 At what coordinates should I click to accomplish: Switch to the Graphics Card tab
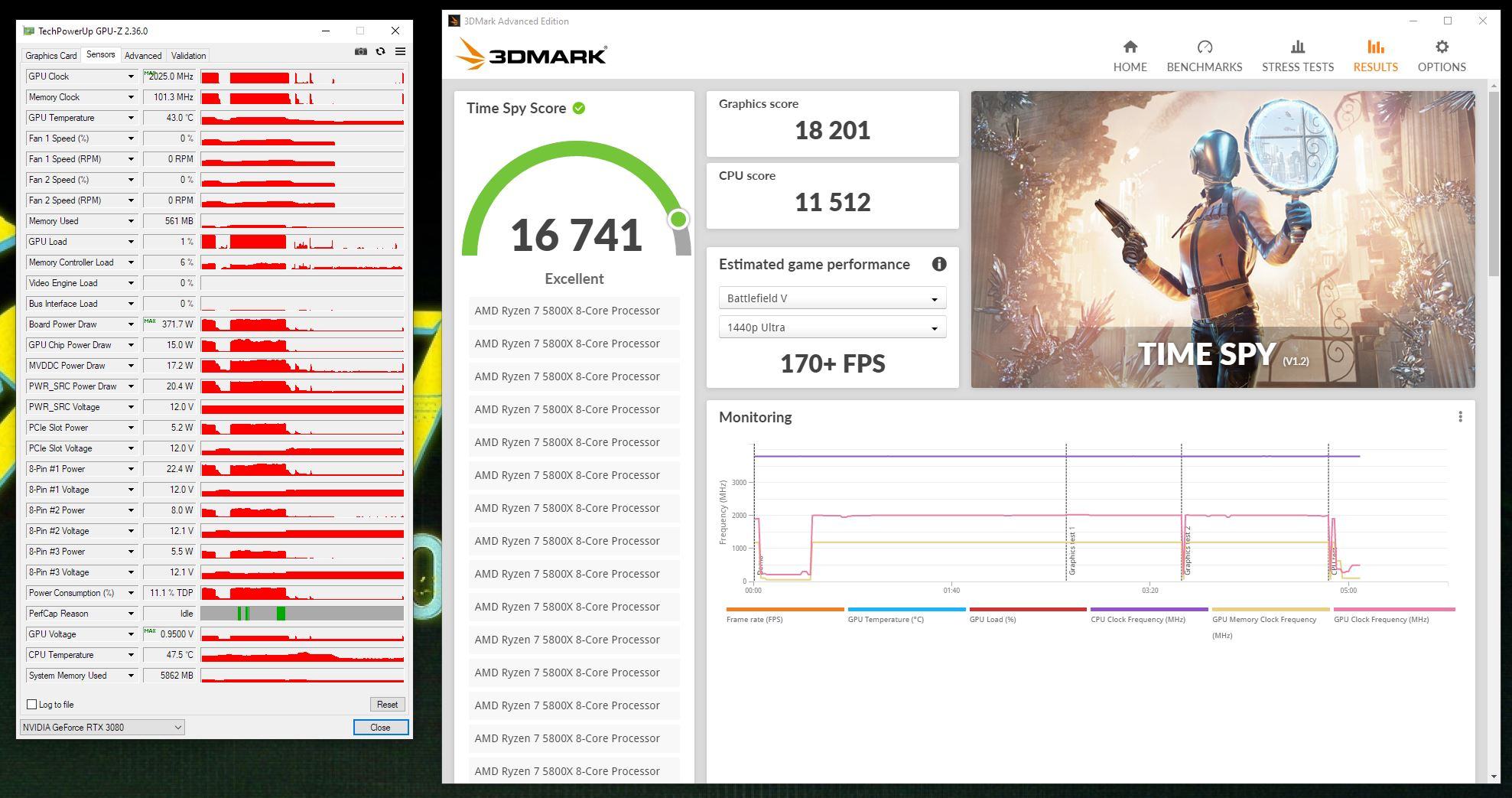(51, 56)
